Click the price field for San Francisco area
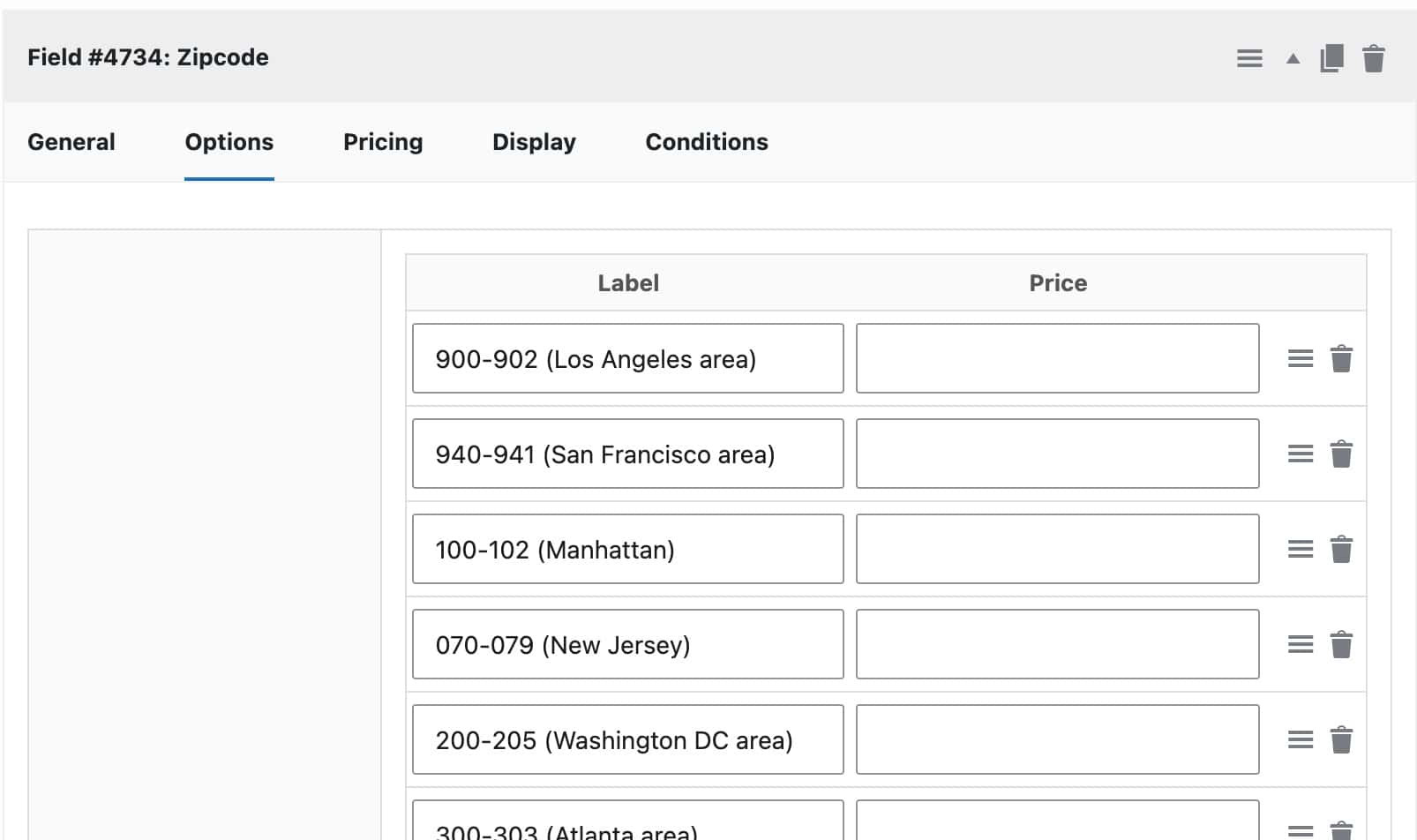 coord(1057,454)
